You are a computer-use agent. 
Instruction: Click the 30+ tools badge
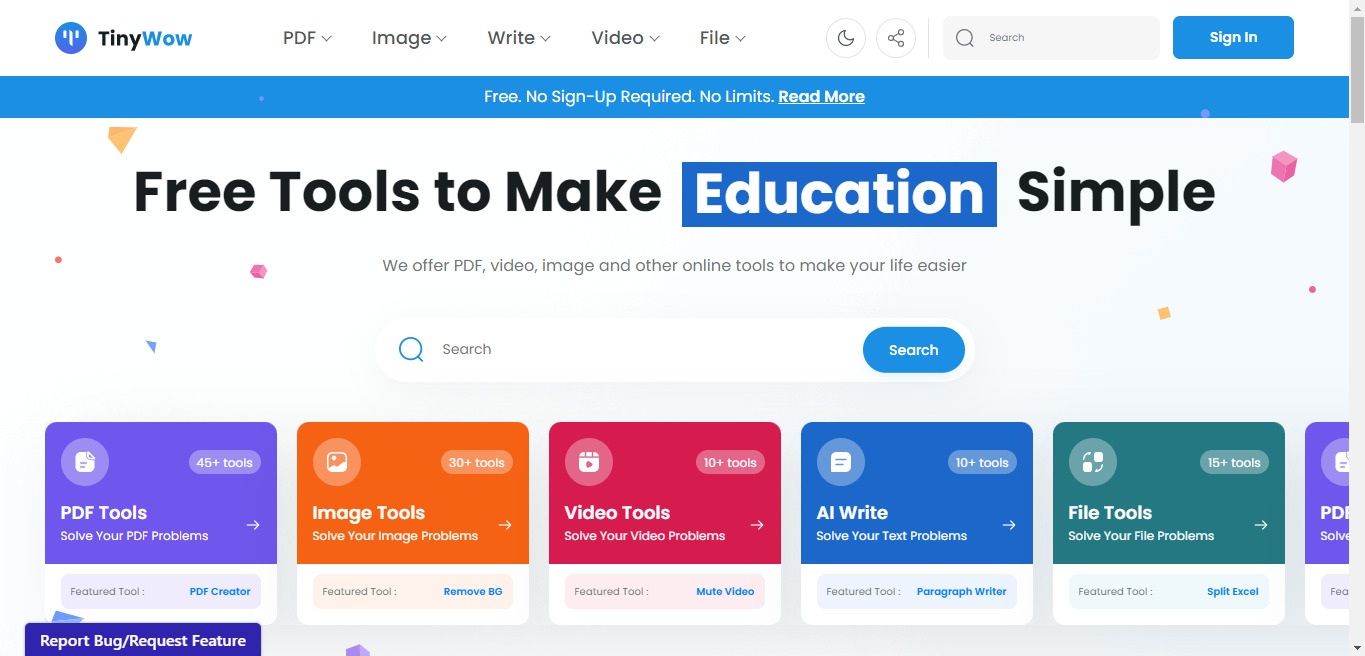click(476, 462)
